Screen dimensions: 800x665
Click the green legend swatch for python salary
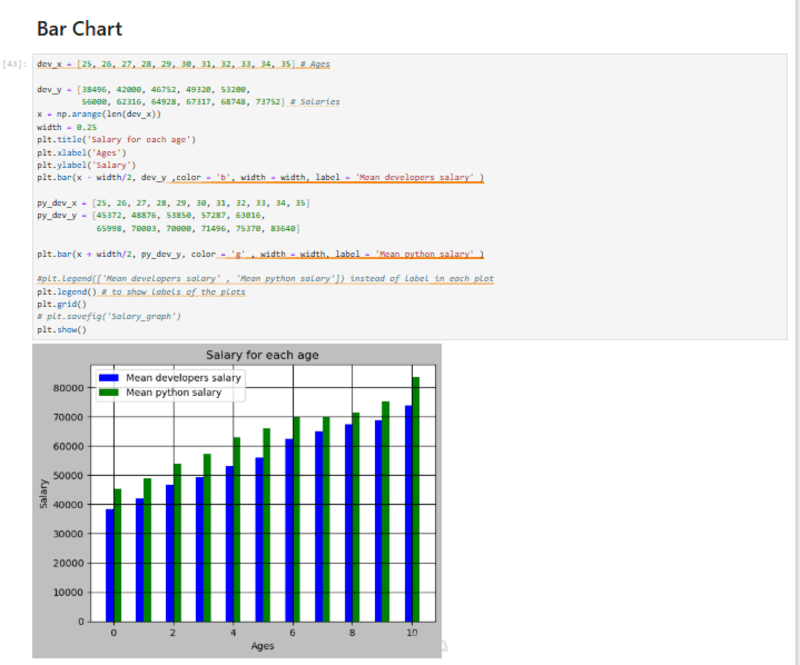pyautogui.click(x=109, y=392)
